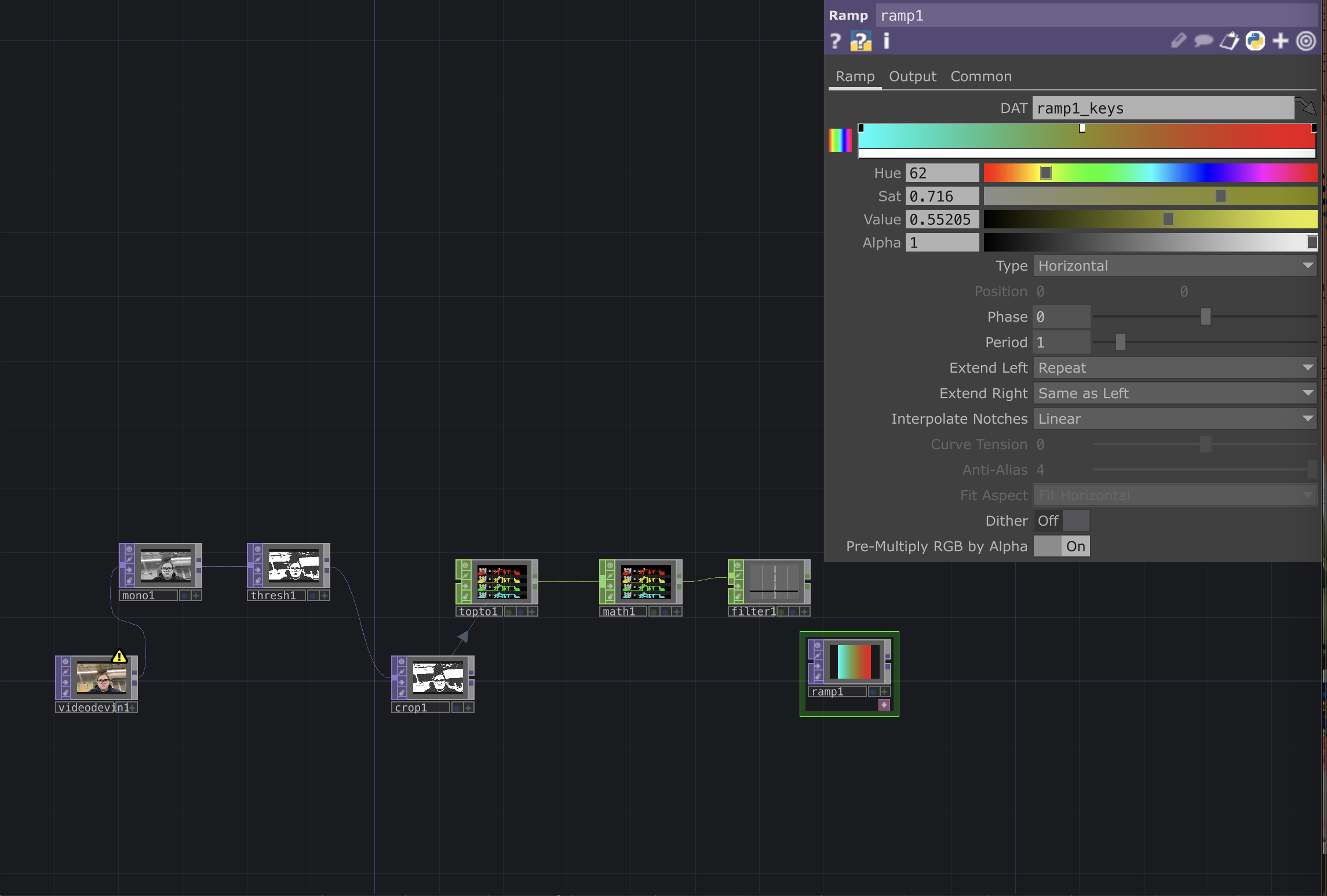This screenshot has height=896, width=1327.
Task: Click the operator info icon in parameter header
Action: click(885, 41)
